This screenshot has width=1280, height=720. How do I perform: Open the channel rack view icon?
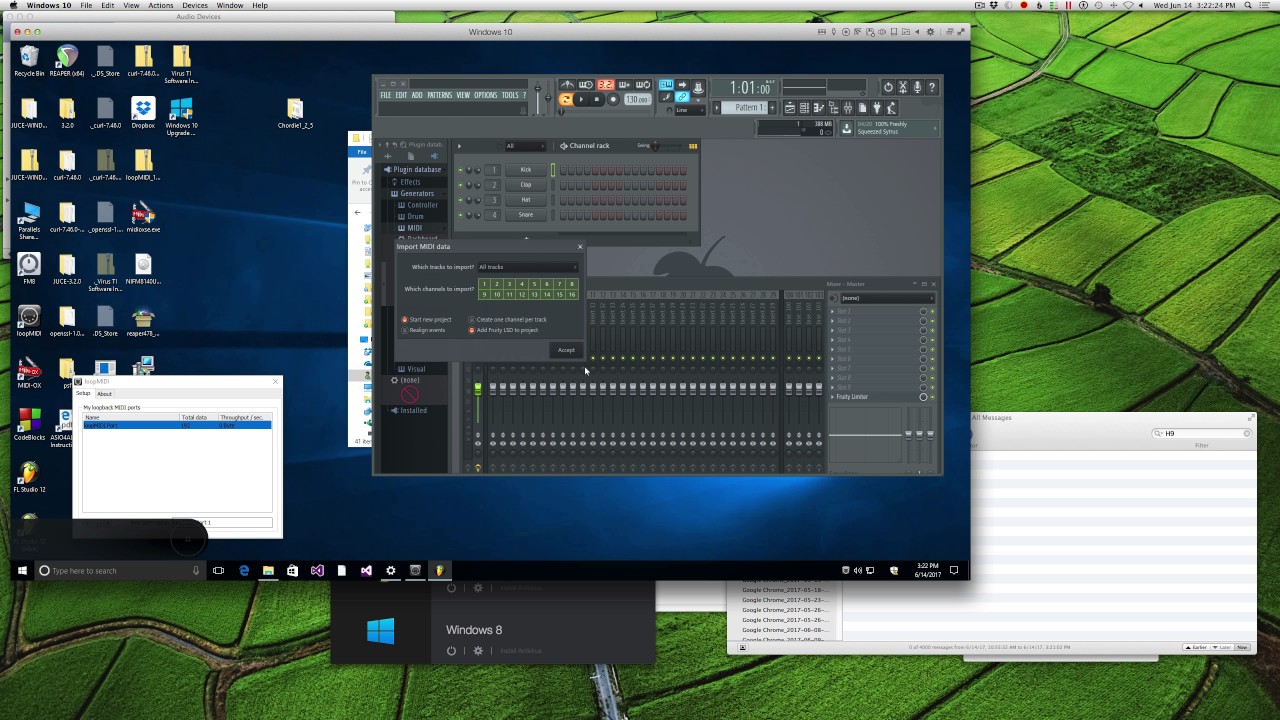click(x=803, y=107)
